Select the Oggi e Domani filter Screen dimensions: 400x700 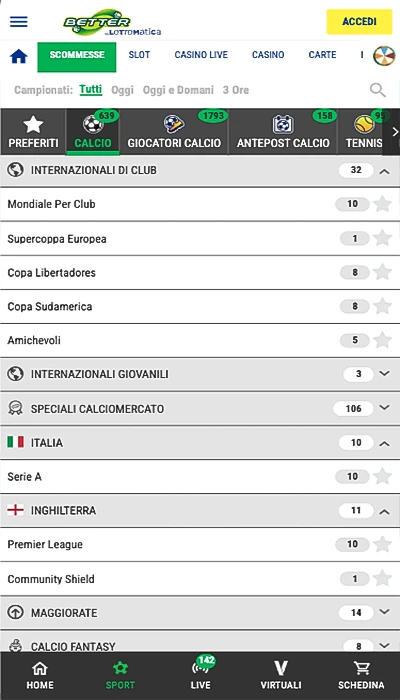coord(178,90)
